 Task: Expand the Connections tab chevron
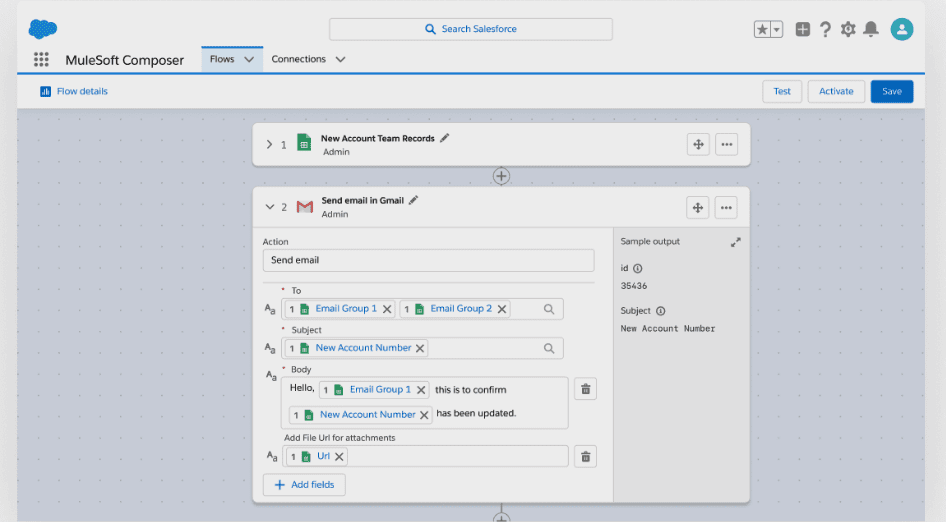click(x=340, y=59)
